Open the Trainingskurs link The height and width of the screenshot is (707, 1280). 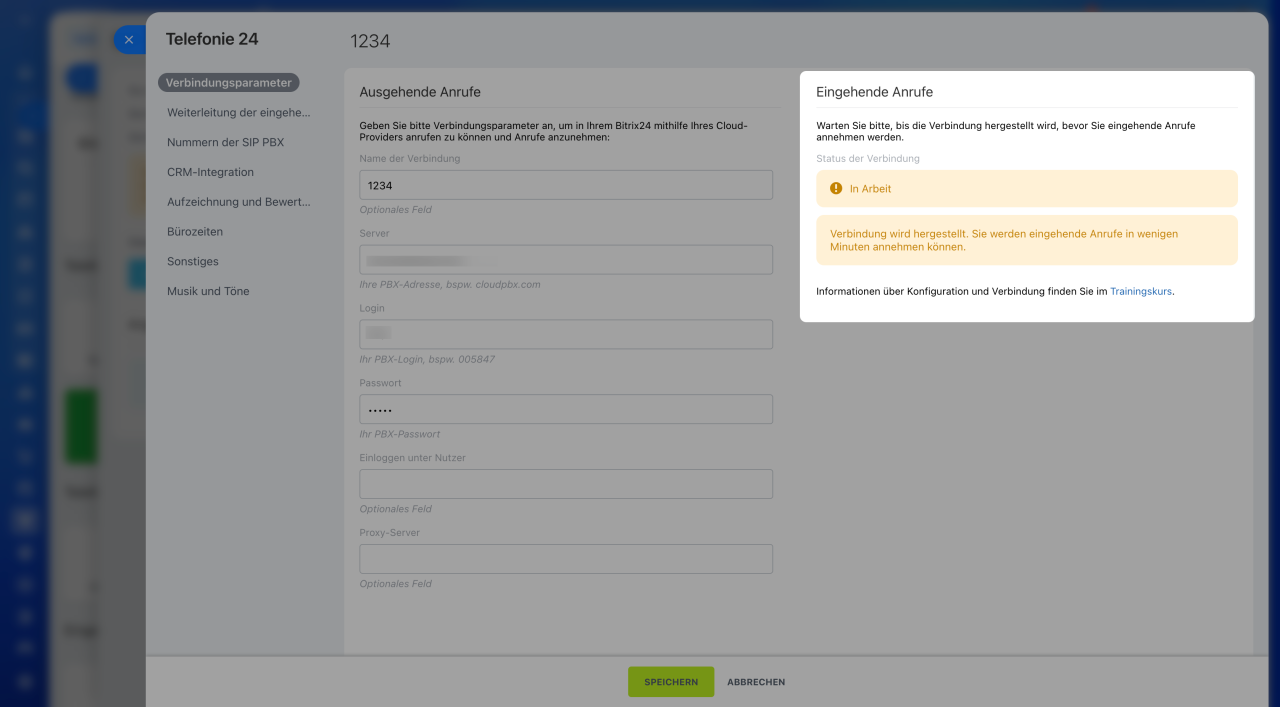tap(1141, 292)
